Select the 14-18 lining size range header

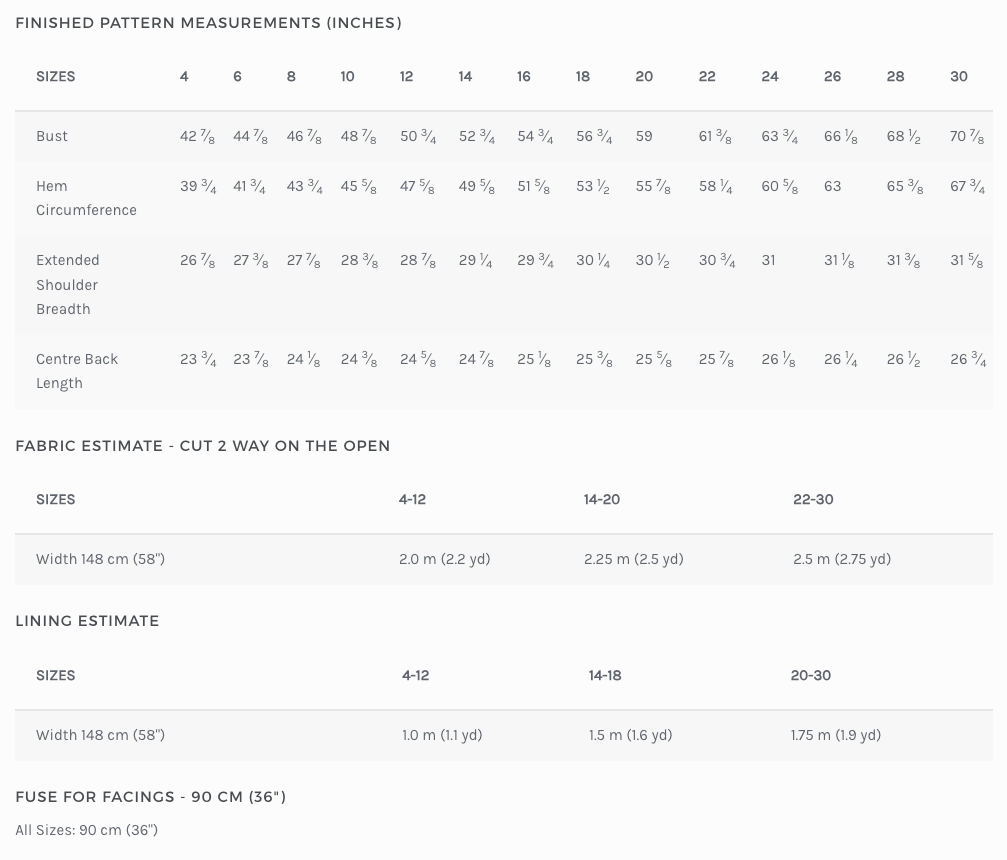pyautogui.click(x=605, y=675)
